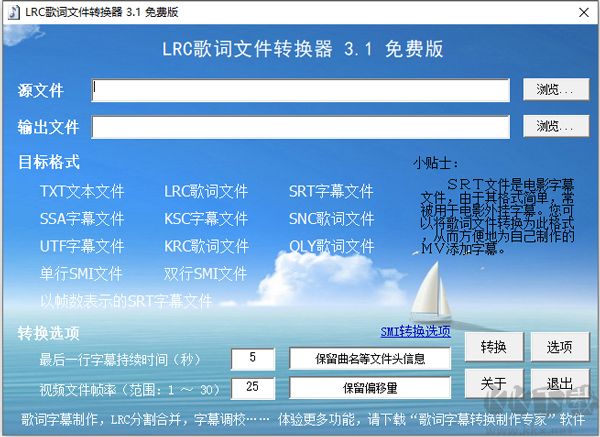Open the 选项 settings button
600x437 pixels.
(560, 347)
